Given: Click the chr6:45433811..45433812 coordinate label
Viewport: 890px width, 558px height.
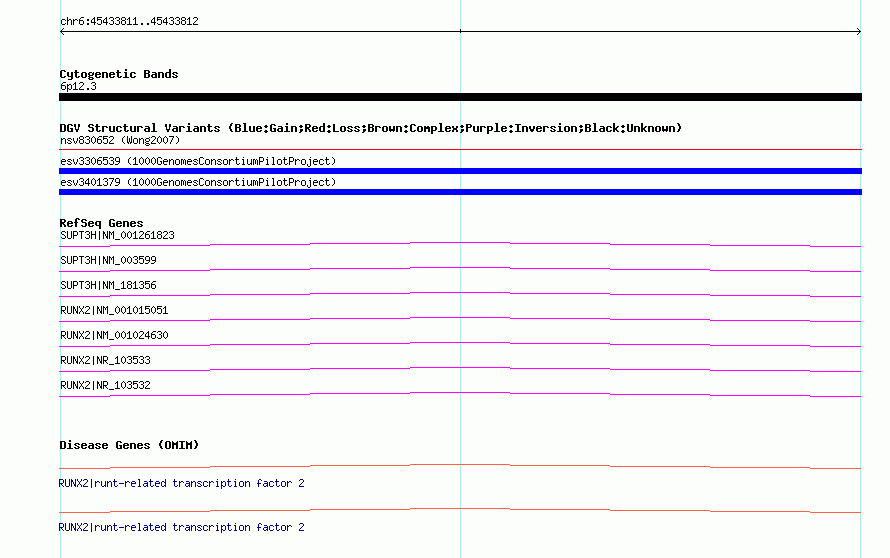Looking at the screenshot, I should click(x=129, y=22).
